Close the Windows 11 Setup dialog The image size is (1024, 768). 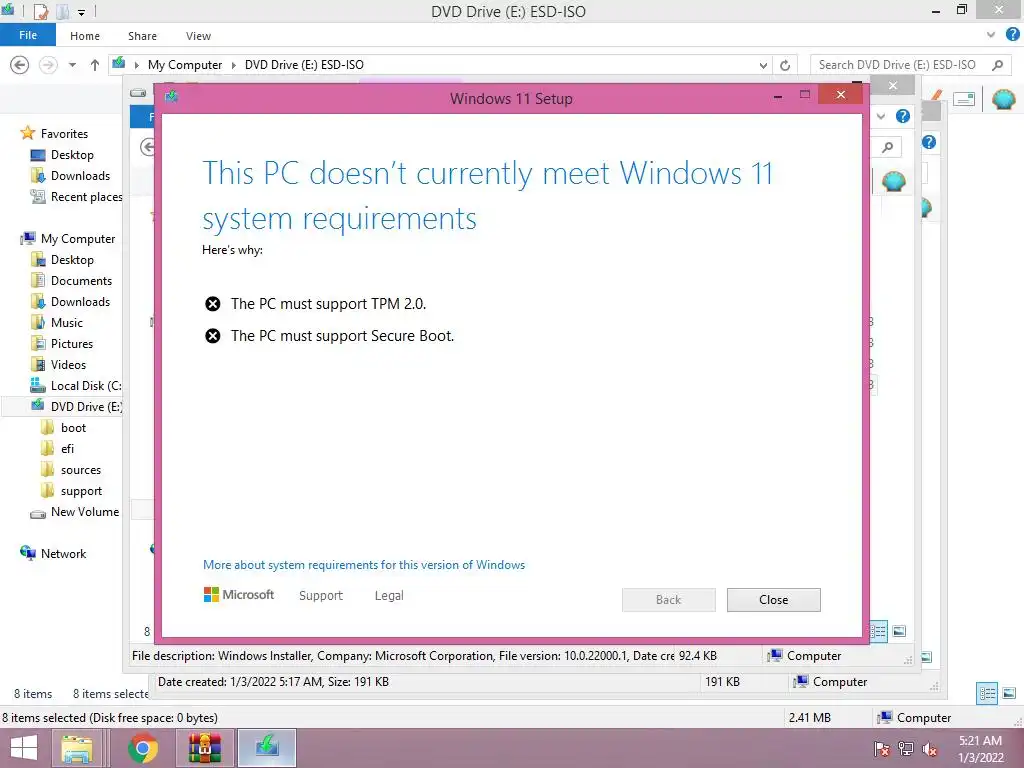(773, 600)
